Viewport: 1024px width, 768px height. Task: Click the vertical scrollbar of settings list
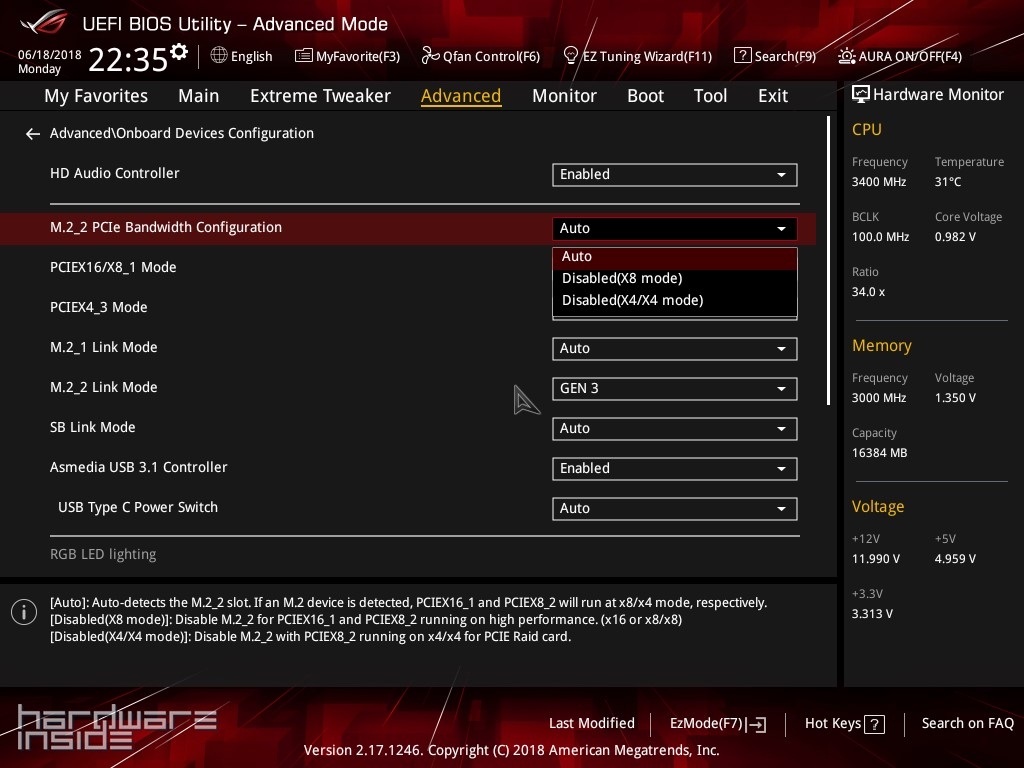[828, 261]
